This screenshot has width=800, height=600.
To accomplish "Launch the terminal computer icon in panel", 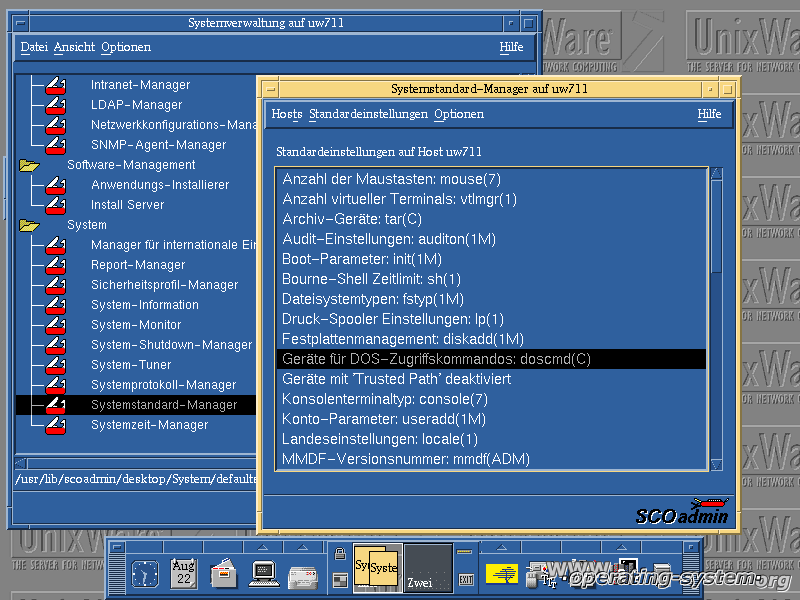I will tap(264, 573).
